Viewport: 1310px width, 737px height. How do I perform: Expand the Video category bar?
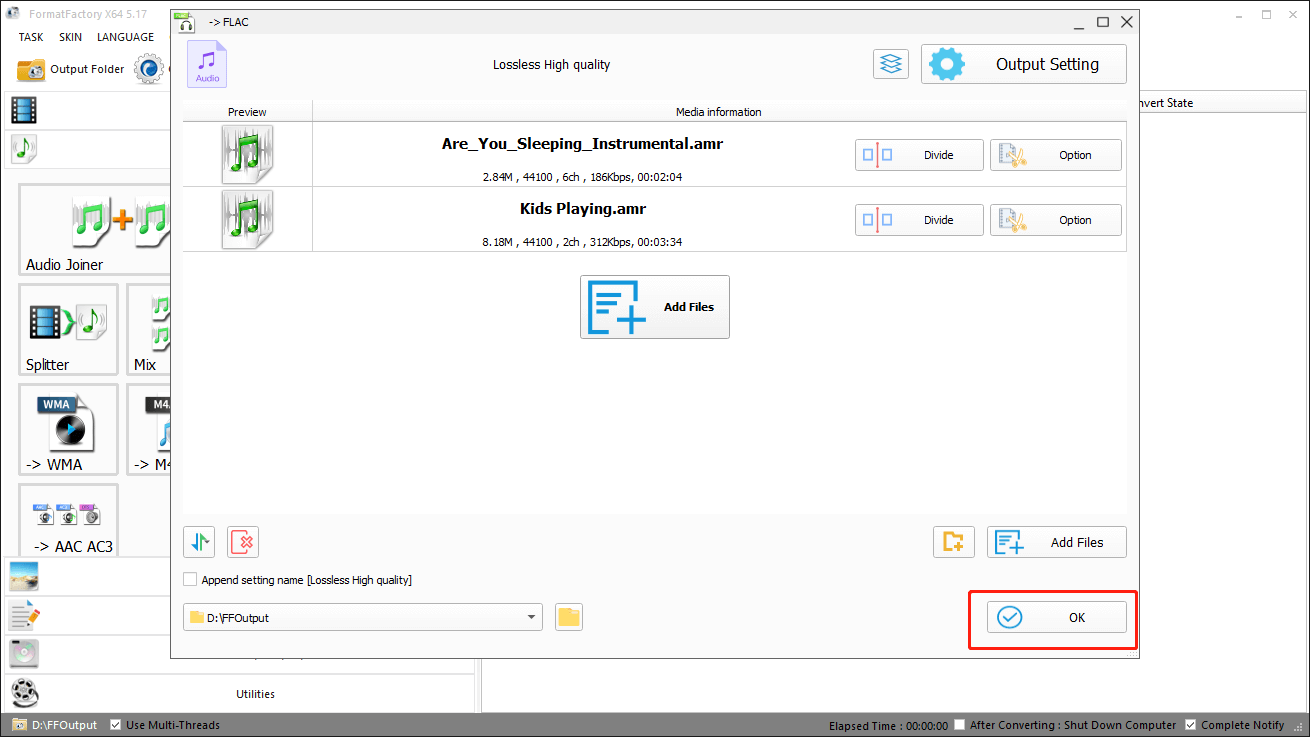(x=88, y=111)
